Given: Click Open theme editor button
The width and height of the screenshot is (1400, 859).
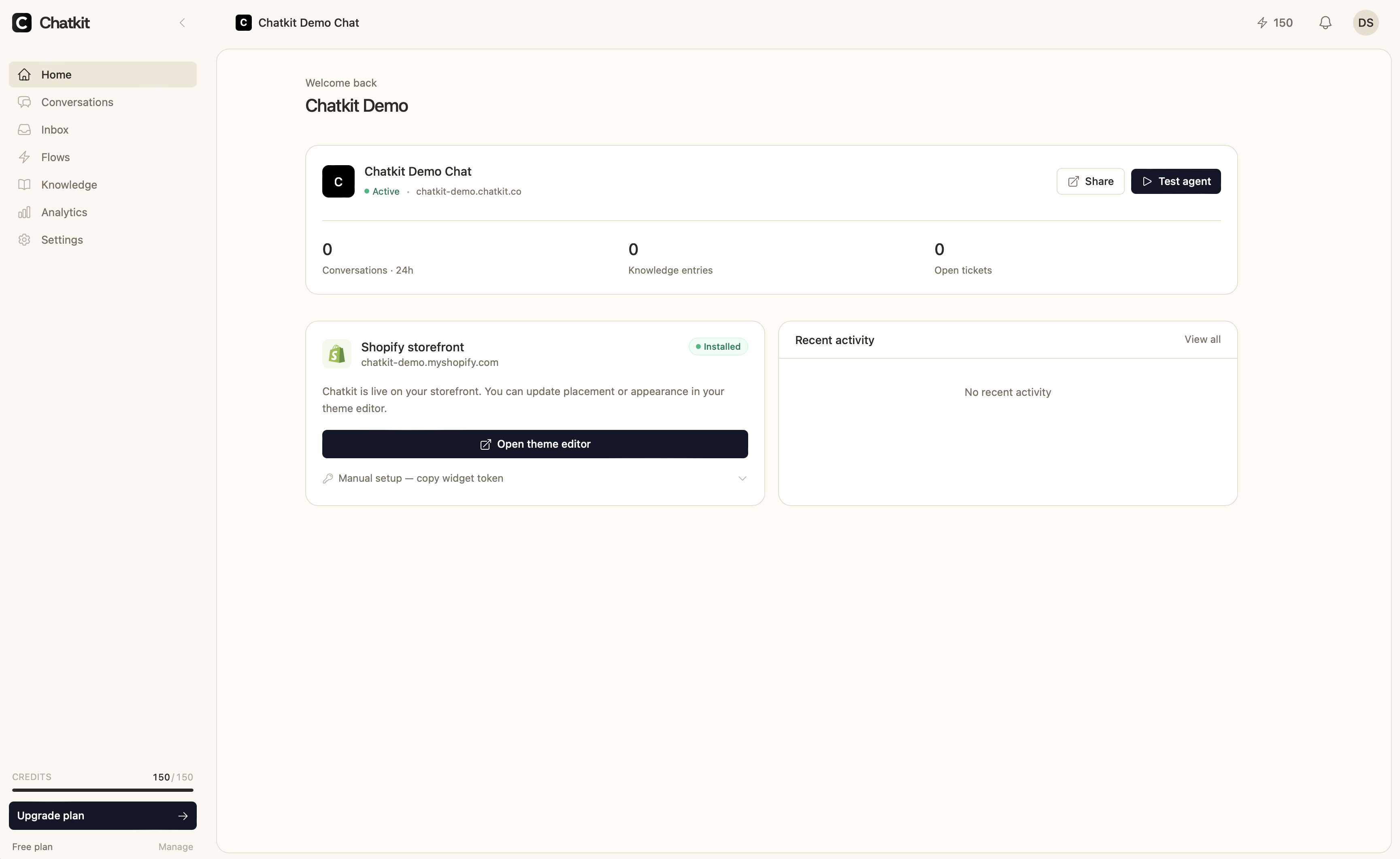Looking at the screenshot, I should pyautogui.click(x=535, y=444).
